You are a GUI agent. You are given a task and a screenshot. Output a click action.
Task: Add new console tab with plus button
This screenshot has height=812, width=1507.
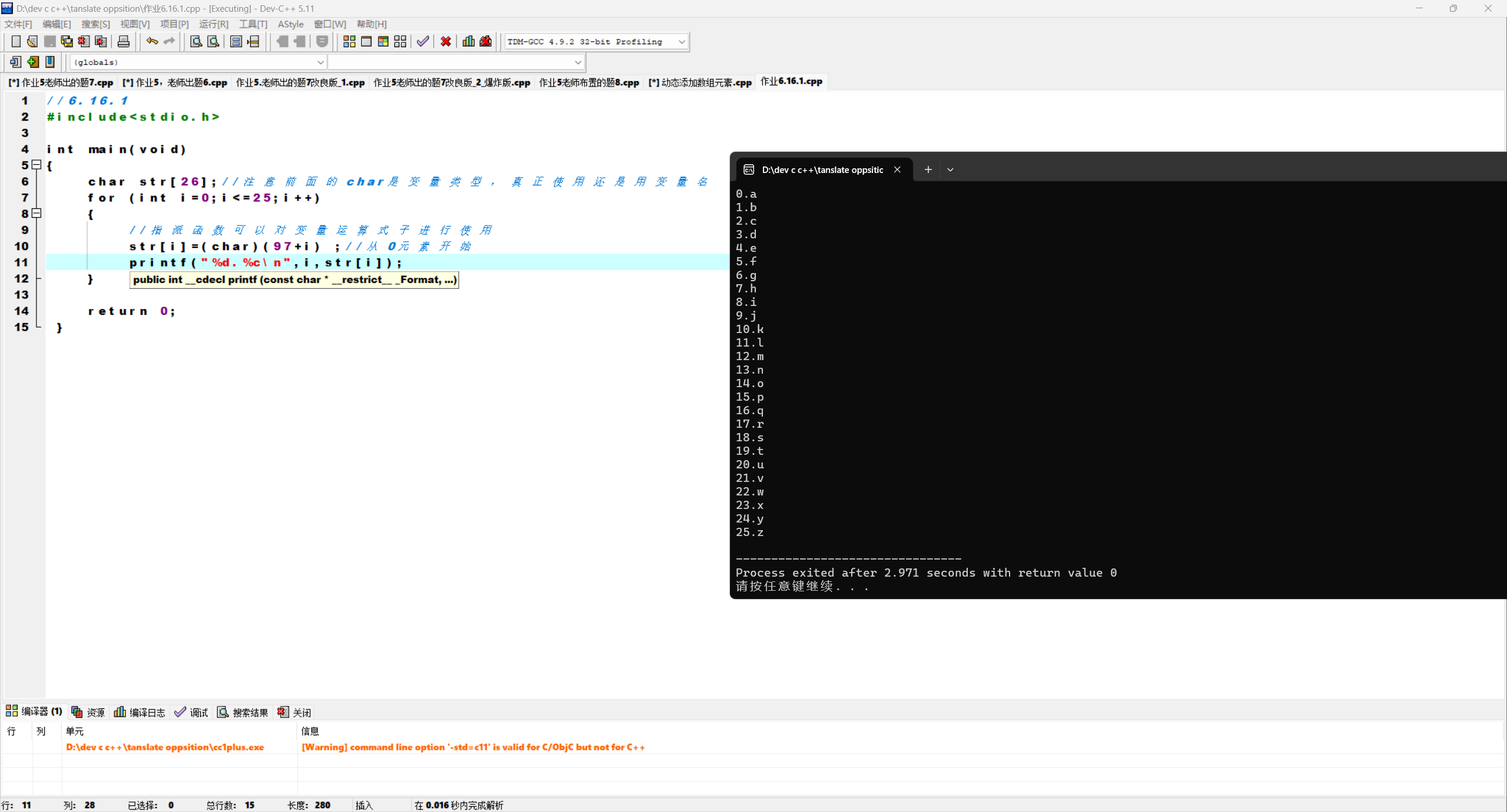928,169
